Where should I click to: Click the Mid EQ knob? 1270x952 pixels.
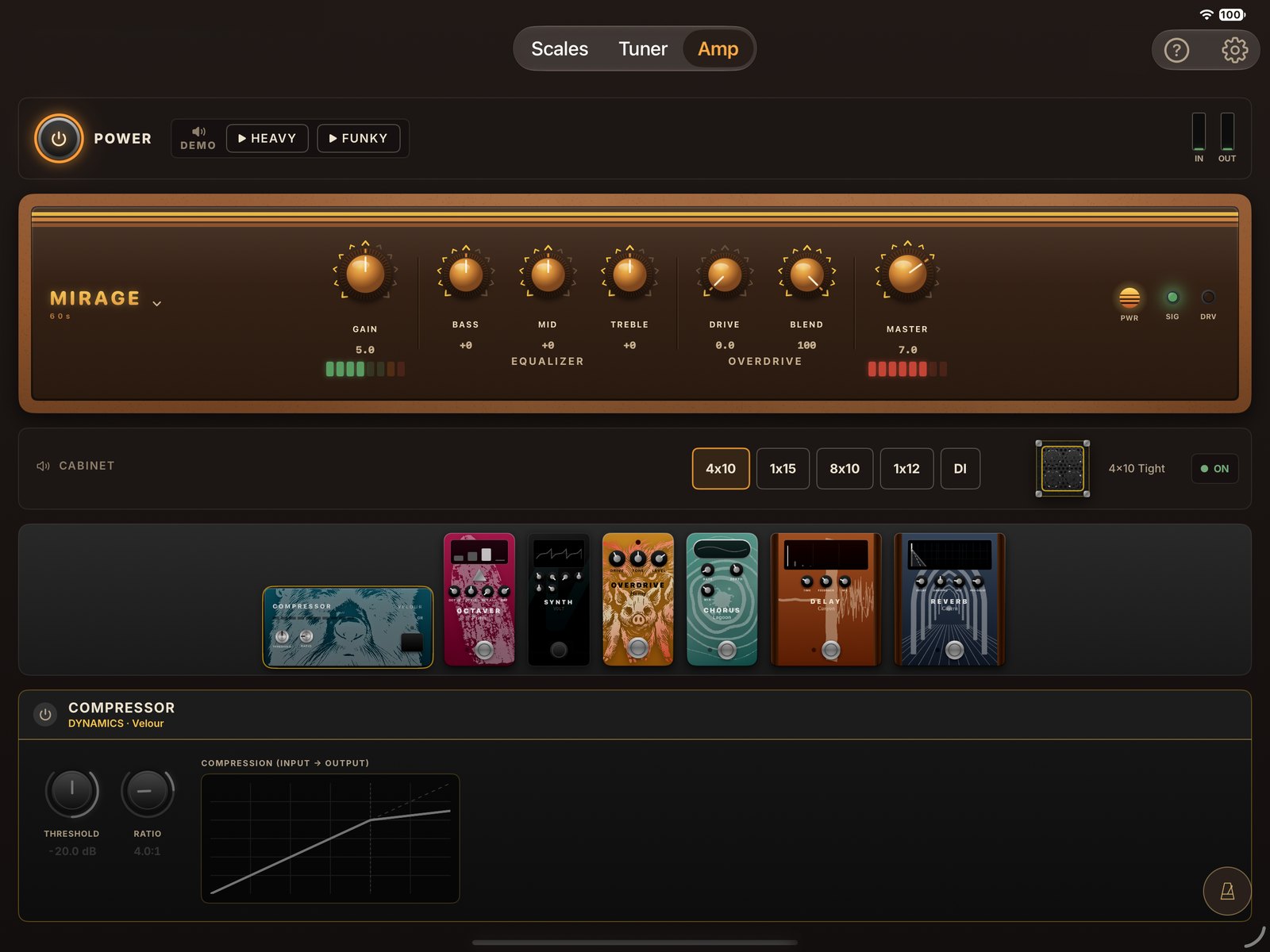(548, 274)
